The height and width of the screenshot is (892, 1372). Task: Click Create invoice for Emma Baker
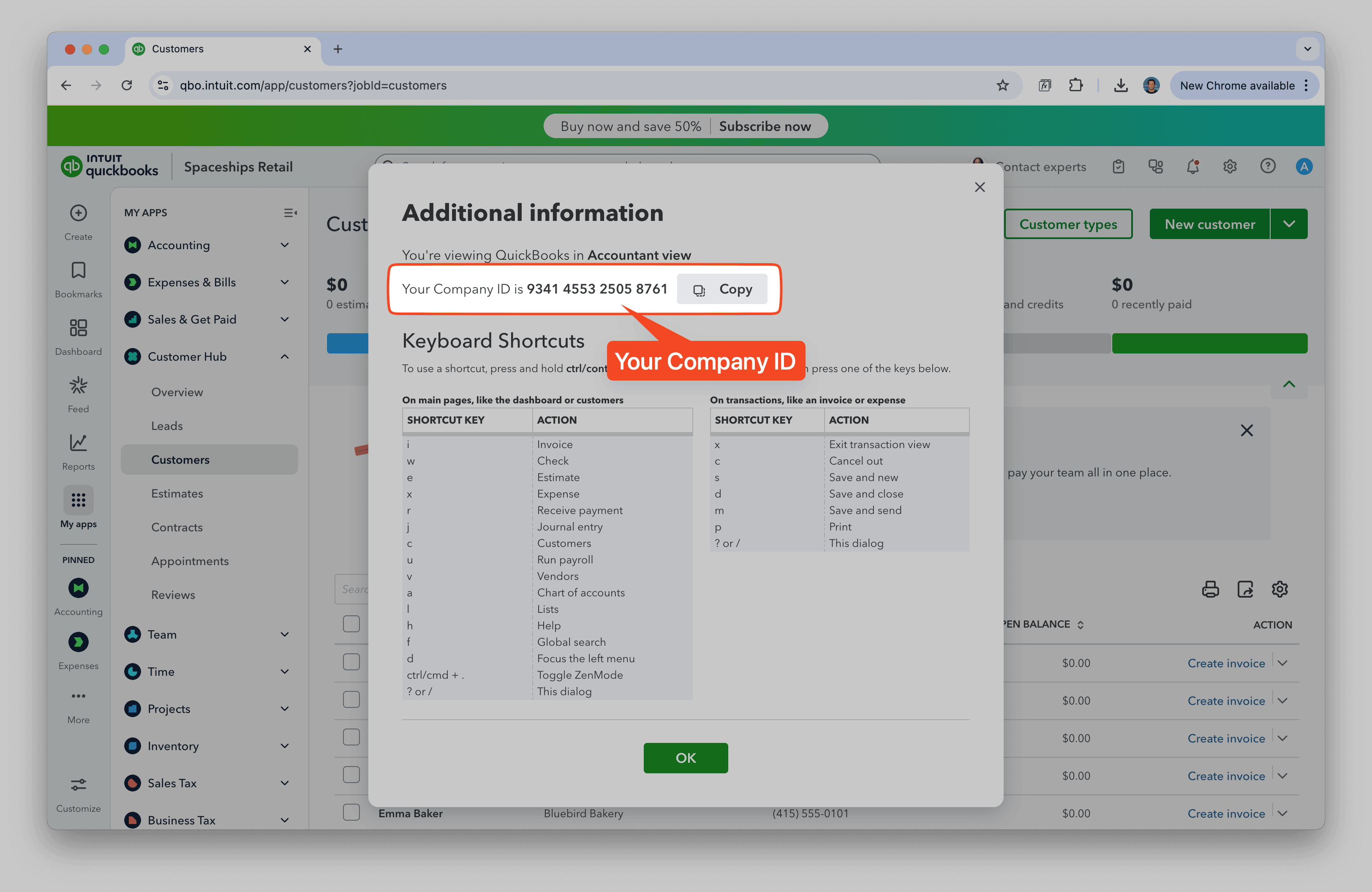(1226, 813)
